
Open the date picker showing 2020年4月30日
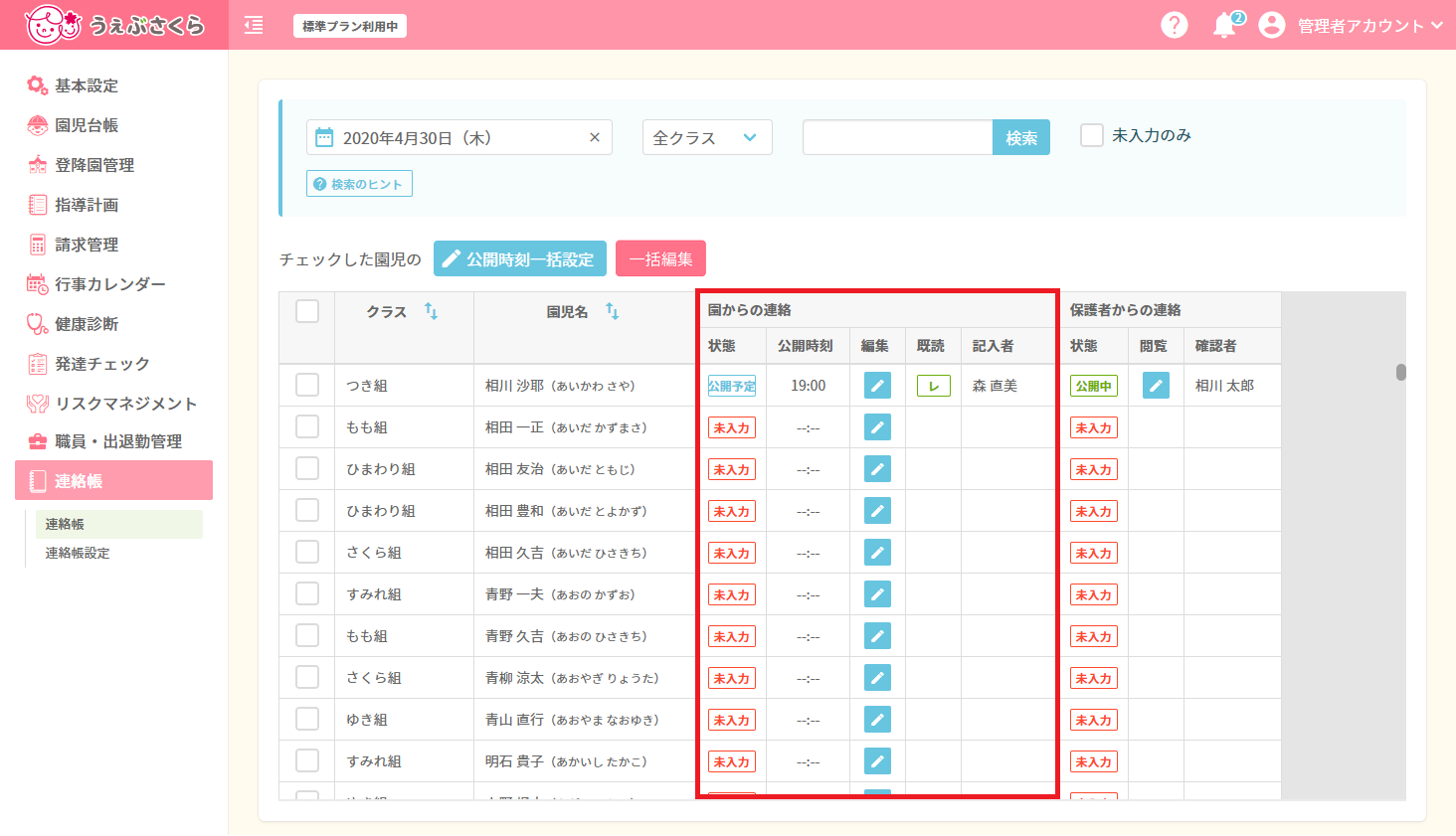(x=459, y=137)
